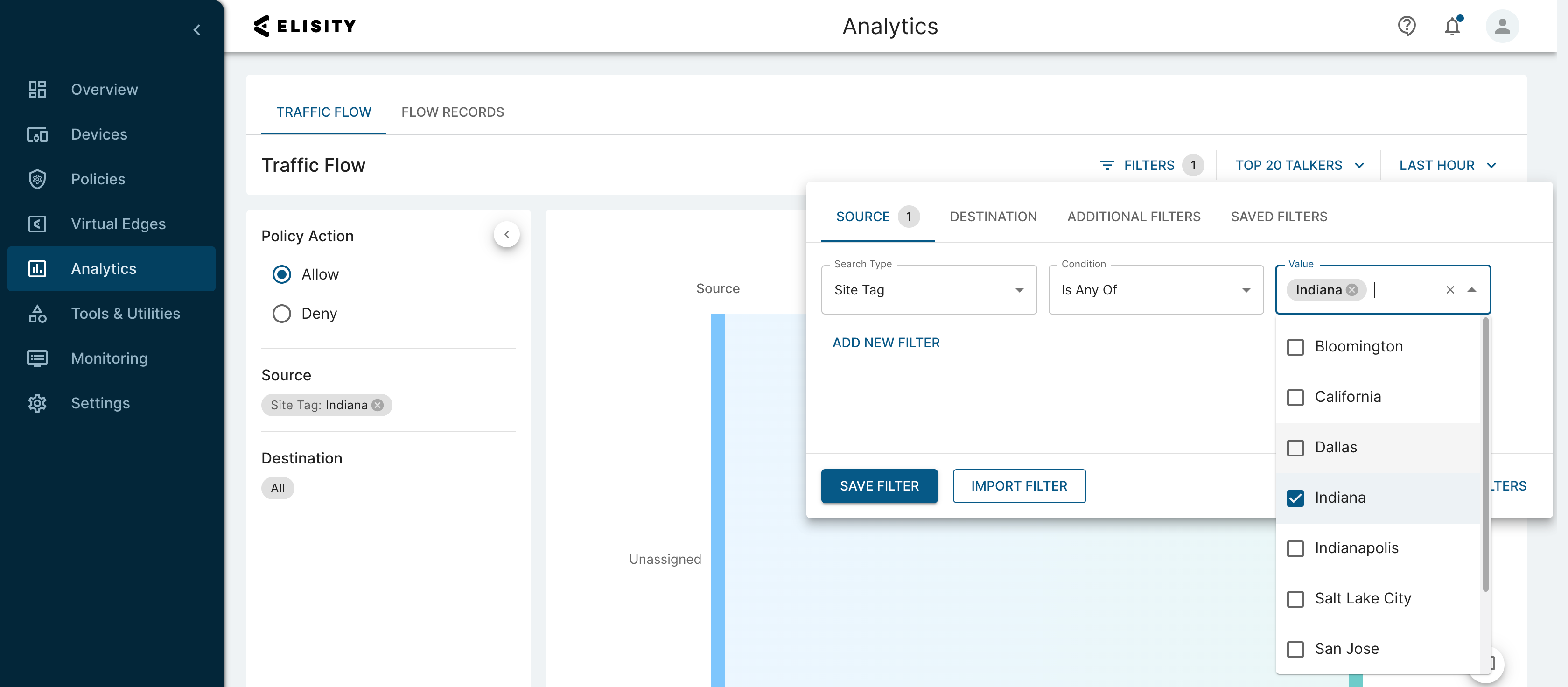The image size is (1568, 687).
Task: Click the Add New Filter link
Action: tap(886, 343)
